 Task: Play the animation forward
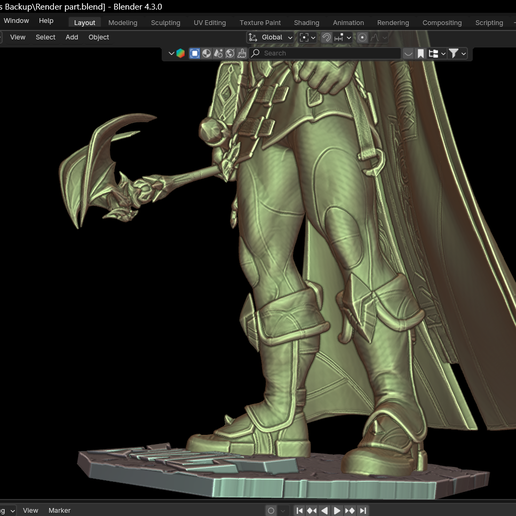point(337,510)
